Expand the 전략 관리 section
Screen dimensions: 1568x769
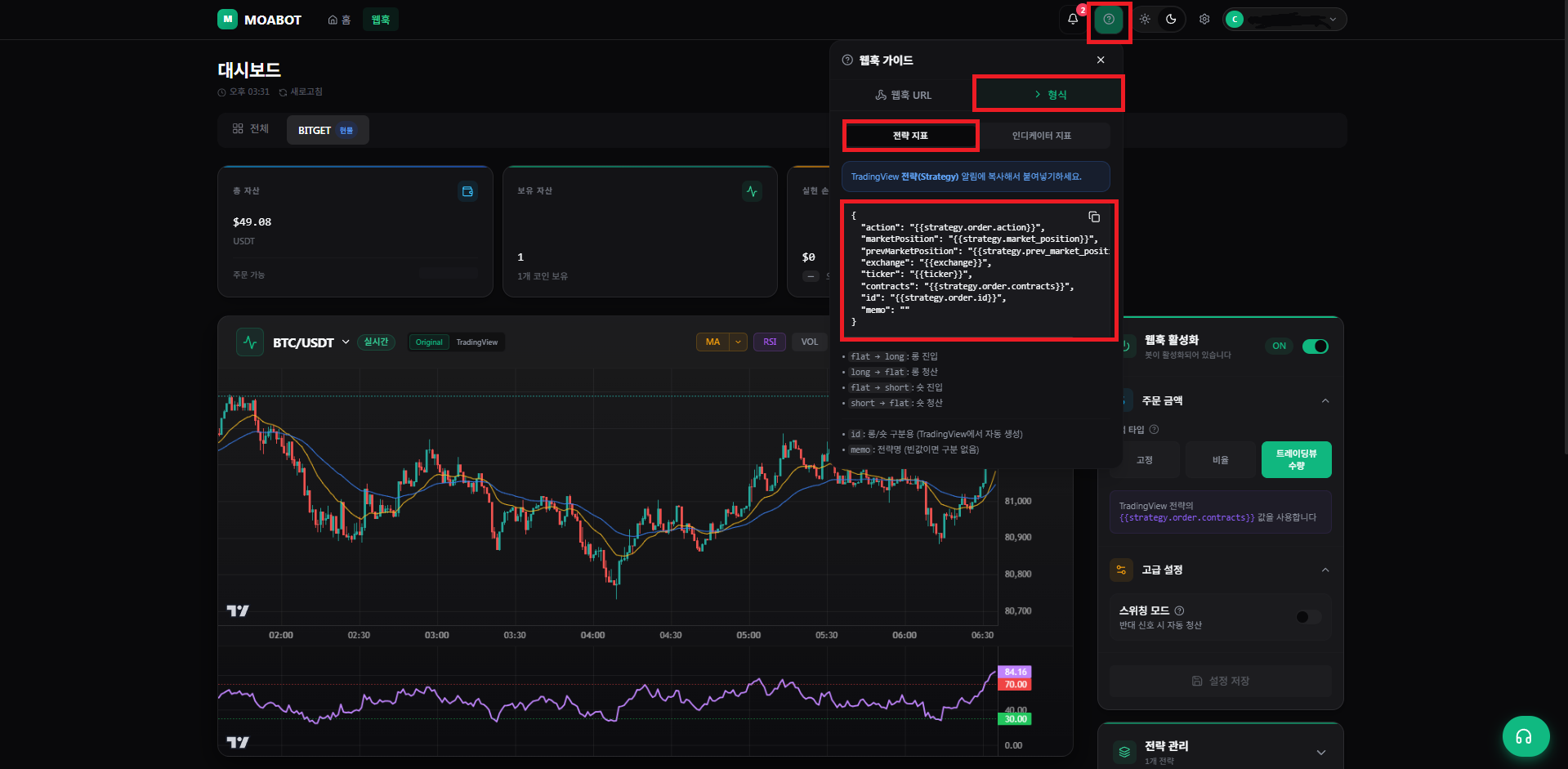click(1321, 753)
